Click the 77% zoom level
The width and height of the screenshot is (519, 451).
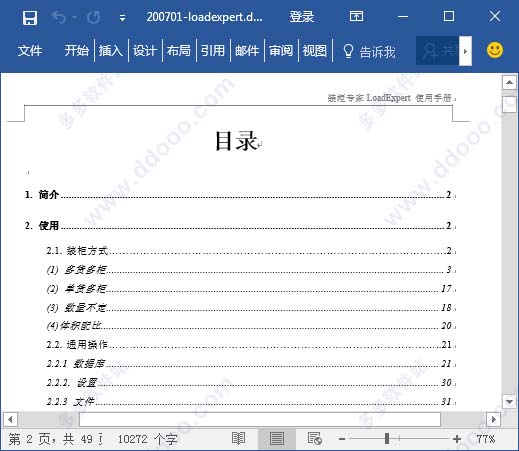tap(486, 439)
